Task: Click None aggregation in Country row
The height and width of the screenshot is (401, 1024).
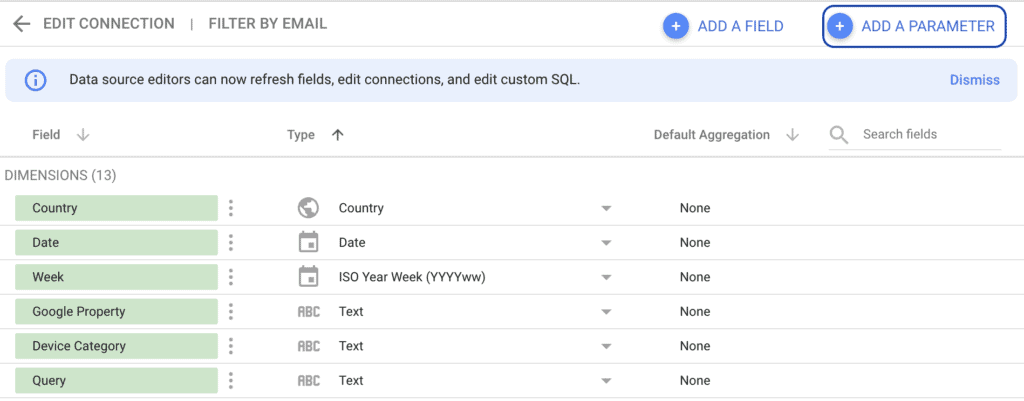Action: click(x=695, y=208)
